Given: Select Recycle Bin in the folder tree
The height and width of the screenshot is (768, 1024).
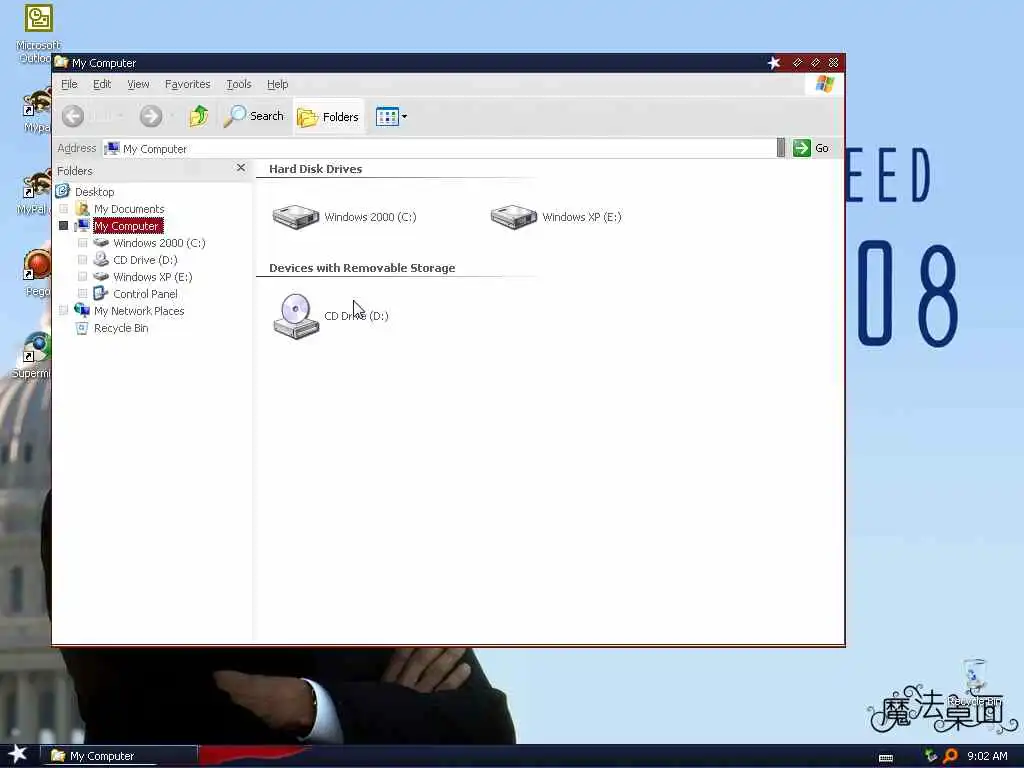Looking at the screenshot, I should coord(121,328).
